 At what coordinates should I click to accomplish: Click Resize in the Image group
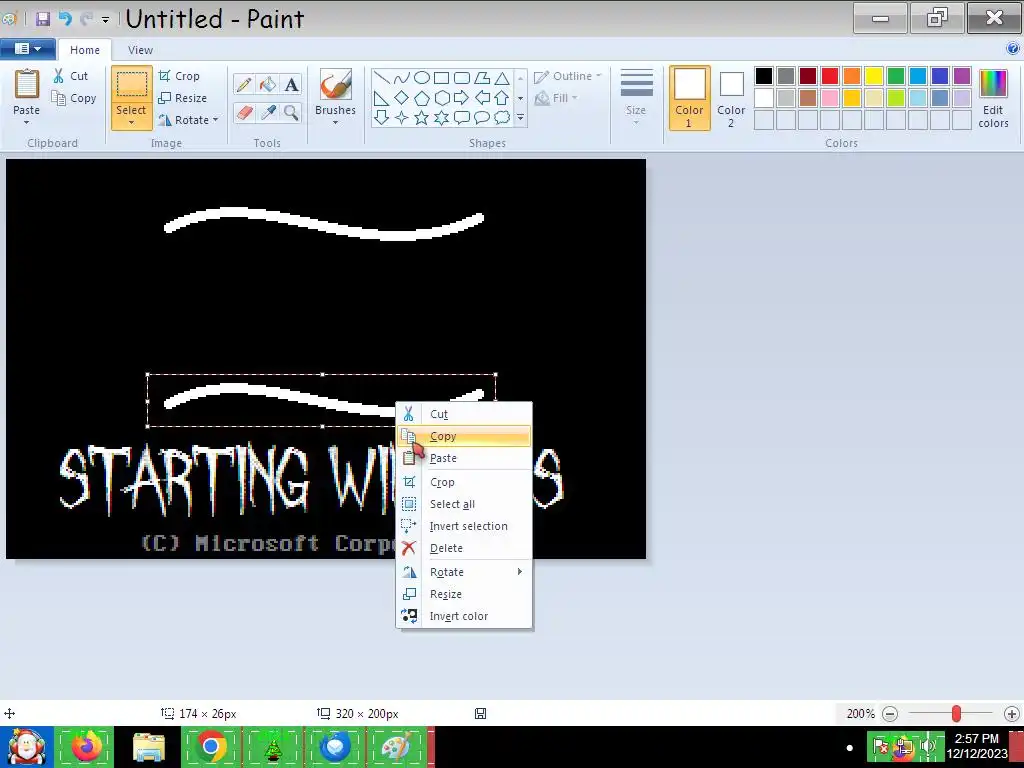(182, 98)
